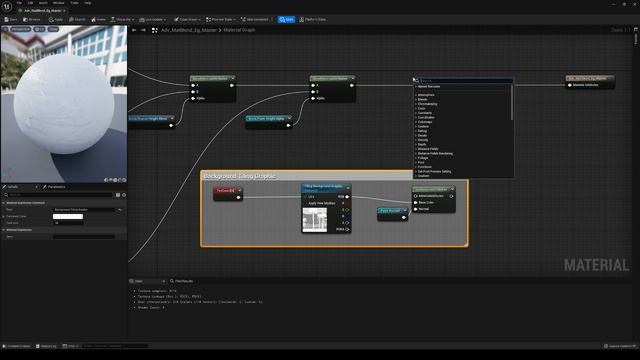Click the graph navigate forward arrow

click(x=143, y=30)
